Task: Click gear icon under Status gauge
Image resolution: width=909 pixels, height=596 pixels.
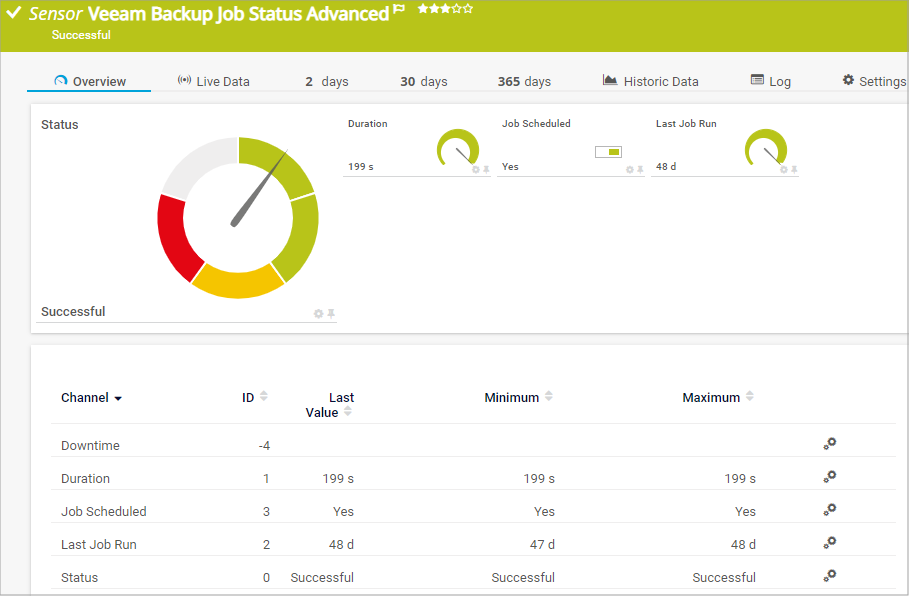Action: (x=318, y=314)
